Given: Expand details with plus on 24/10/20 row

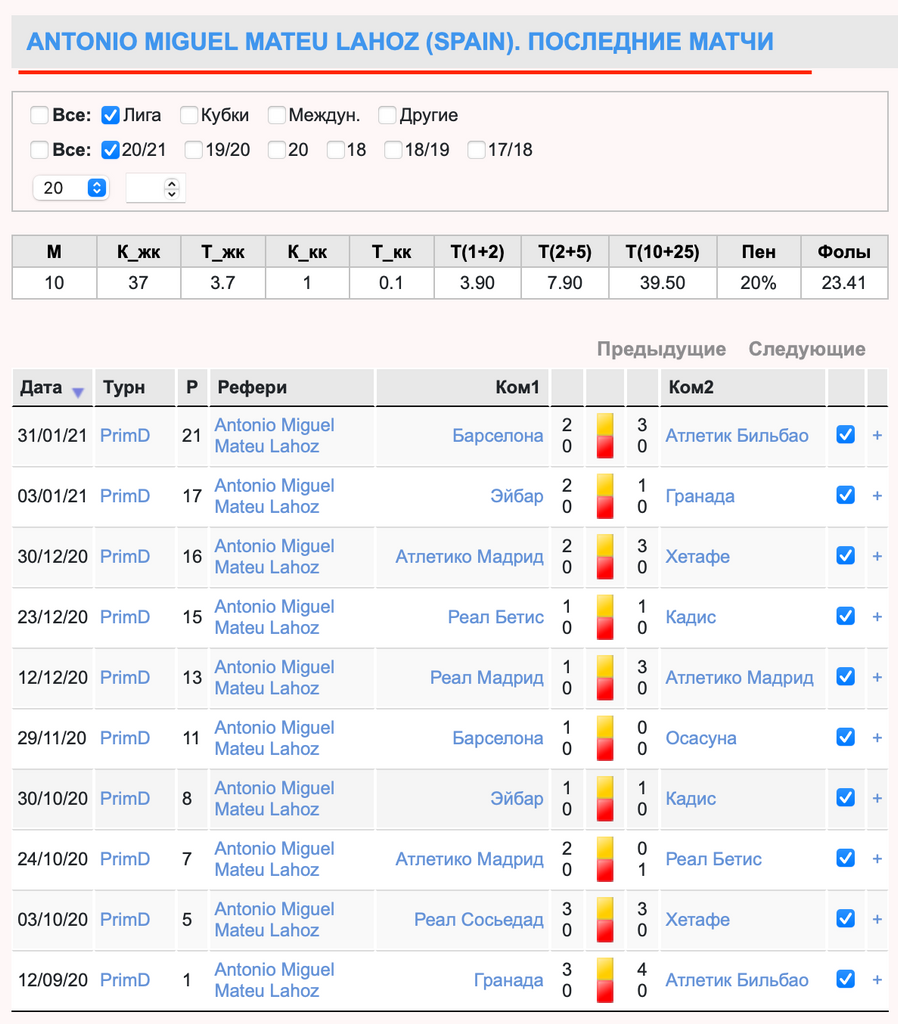Looking at the screenshot, I should click(877, 859).
